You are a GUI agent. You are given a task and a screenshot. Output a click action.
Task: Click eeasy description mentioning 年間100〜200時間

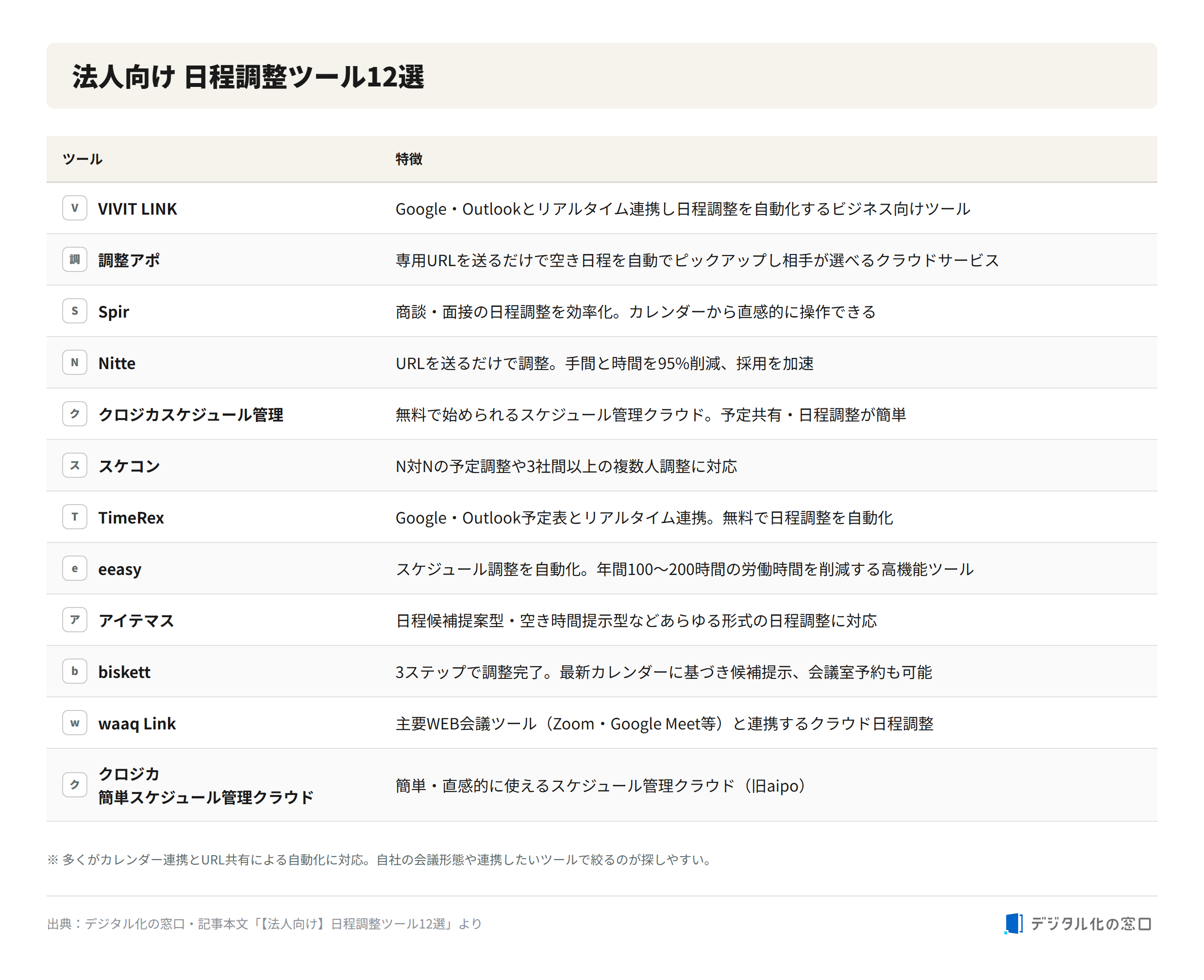click(685, 569)
